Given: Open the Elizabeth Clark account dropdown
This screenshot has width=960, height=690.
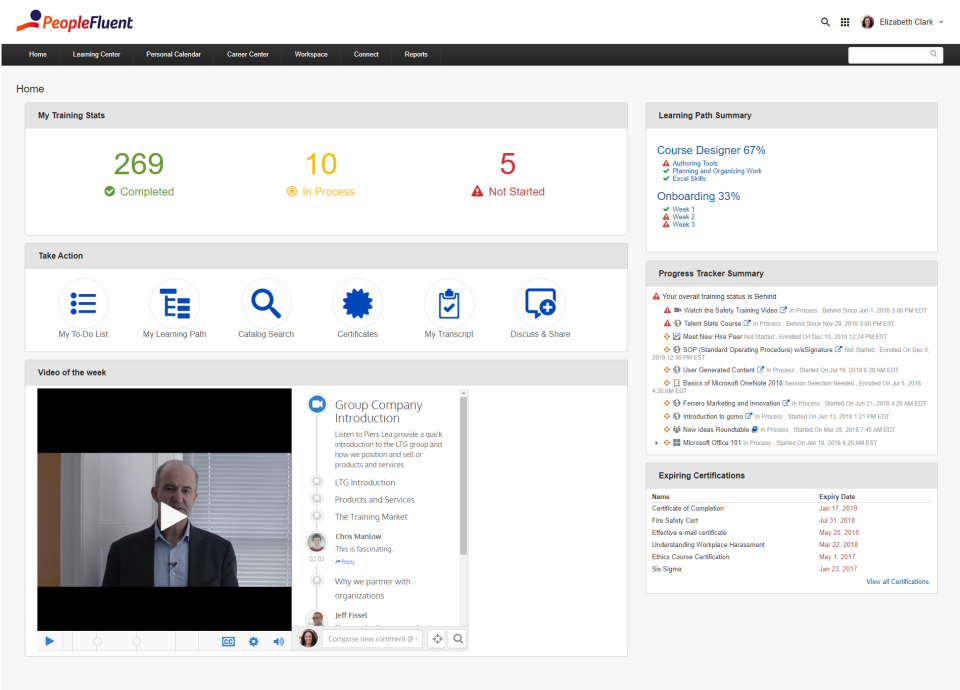Looking at the screenshot, I should point(903,21).
